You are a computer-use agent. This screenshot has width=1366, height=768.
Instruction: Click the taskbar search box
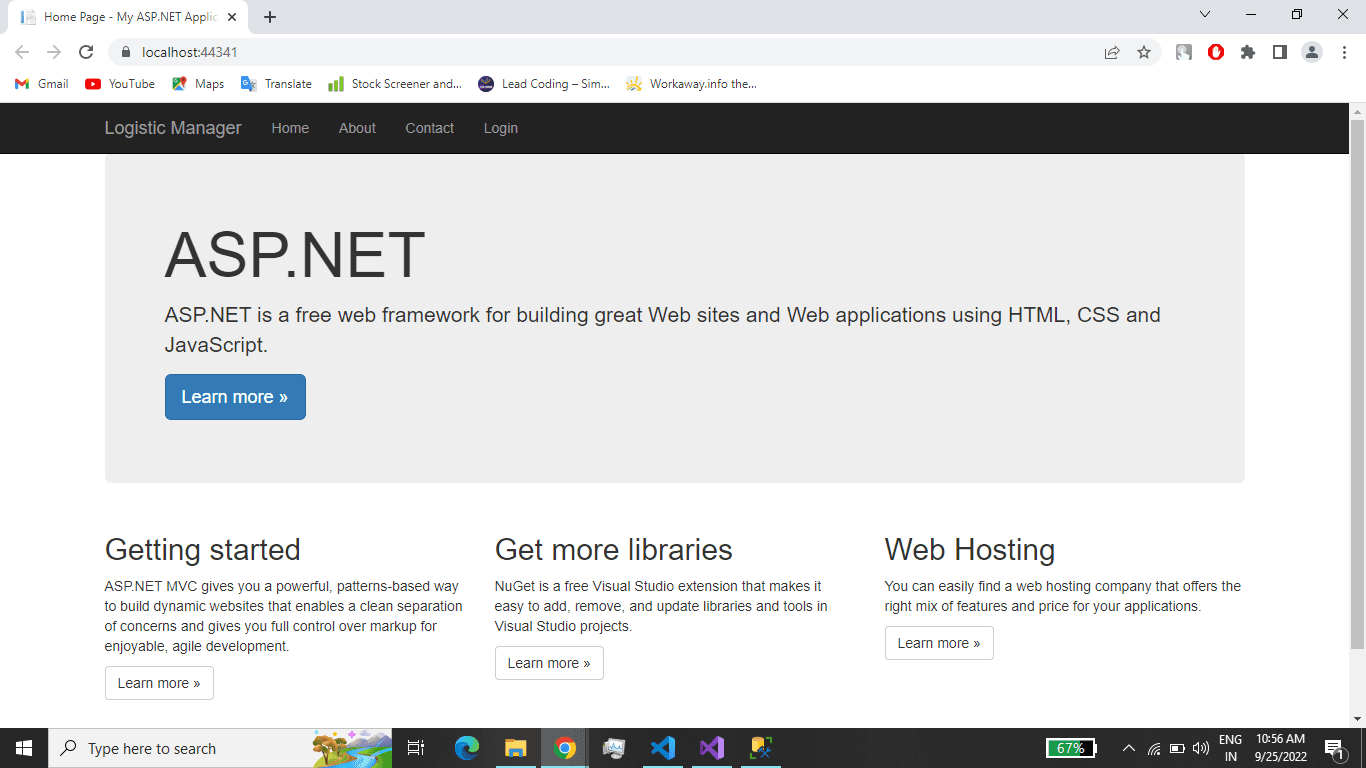coord(221,748)
